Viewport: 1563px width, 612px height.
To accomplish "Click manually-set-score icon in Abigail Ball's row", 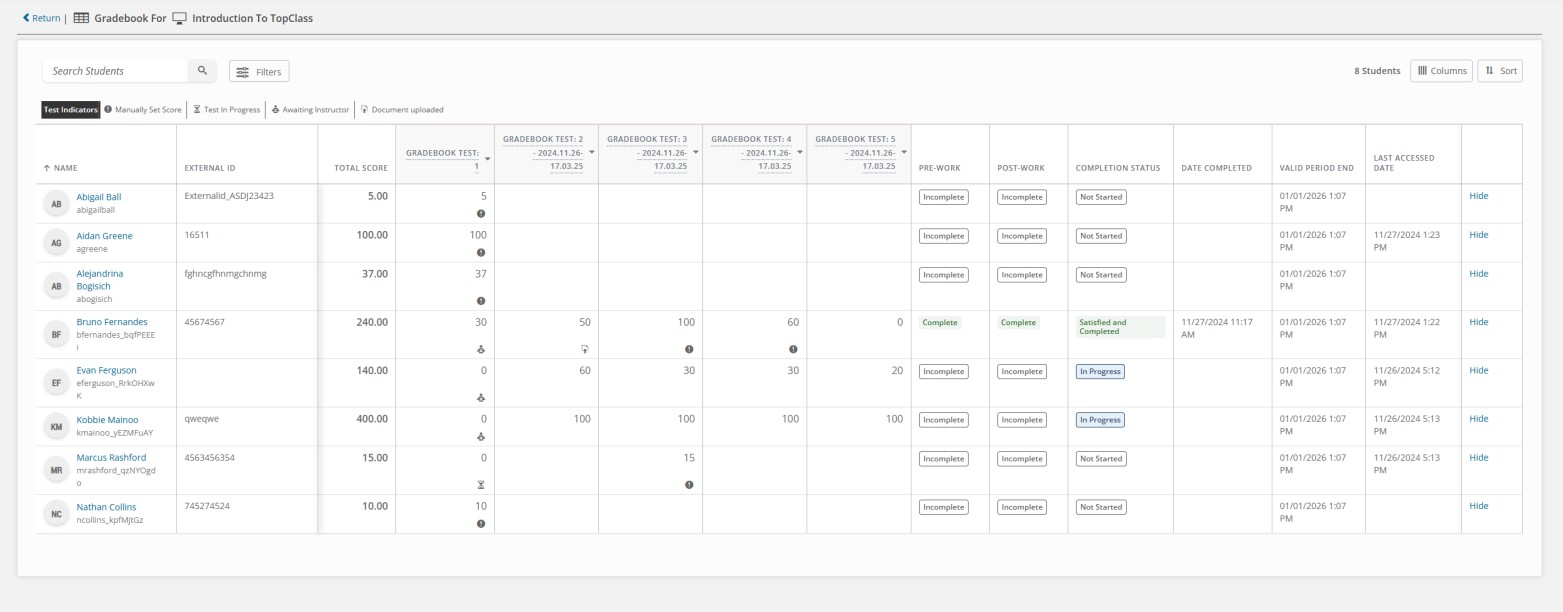I will 481,214.
